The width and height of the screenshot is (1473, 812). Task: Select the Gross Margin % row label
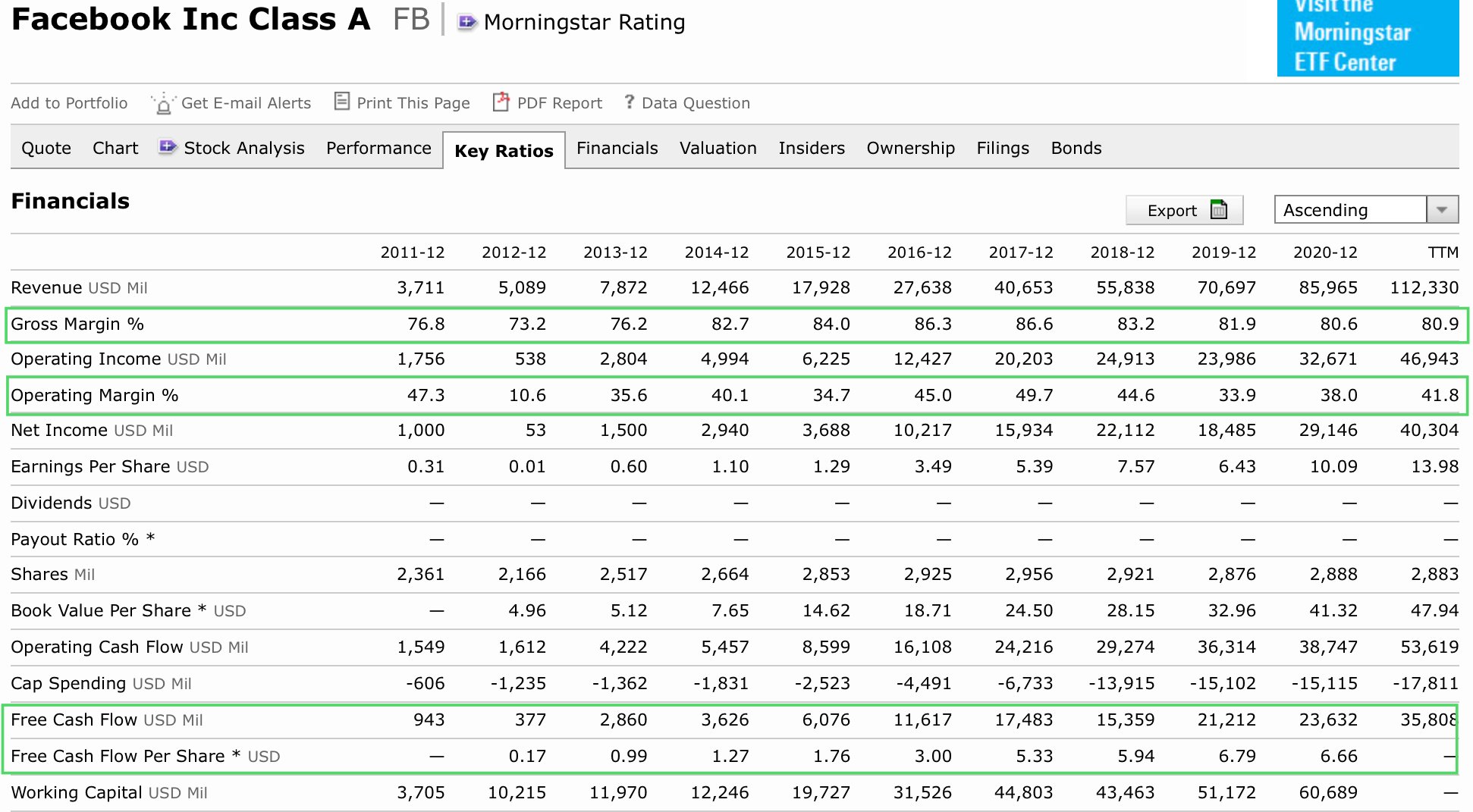tap(77, 324)
